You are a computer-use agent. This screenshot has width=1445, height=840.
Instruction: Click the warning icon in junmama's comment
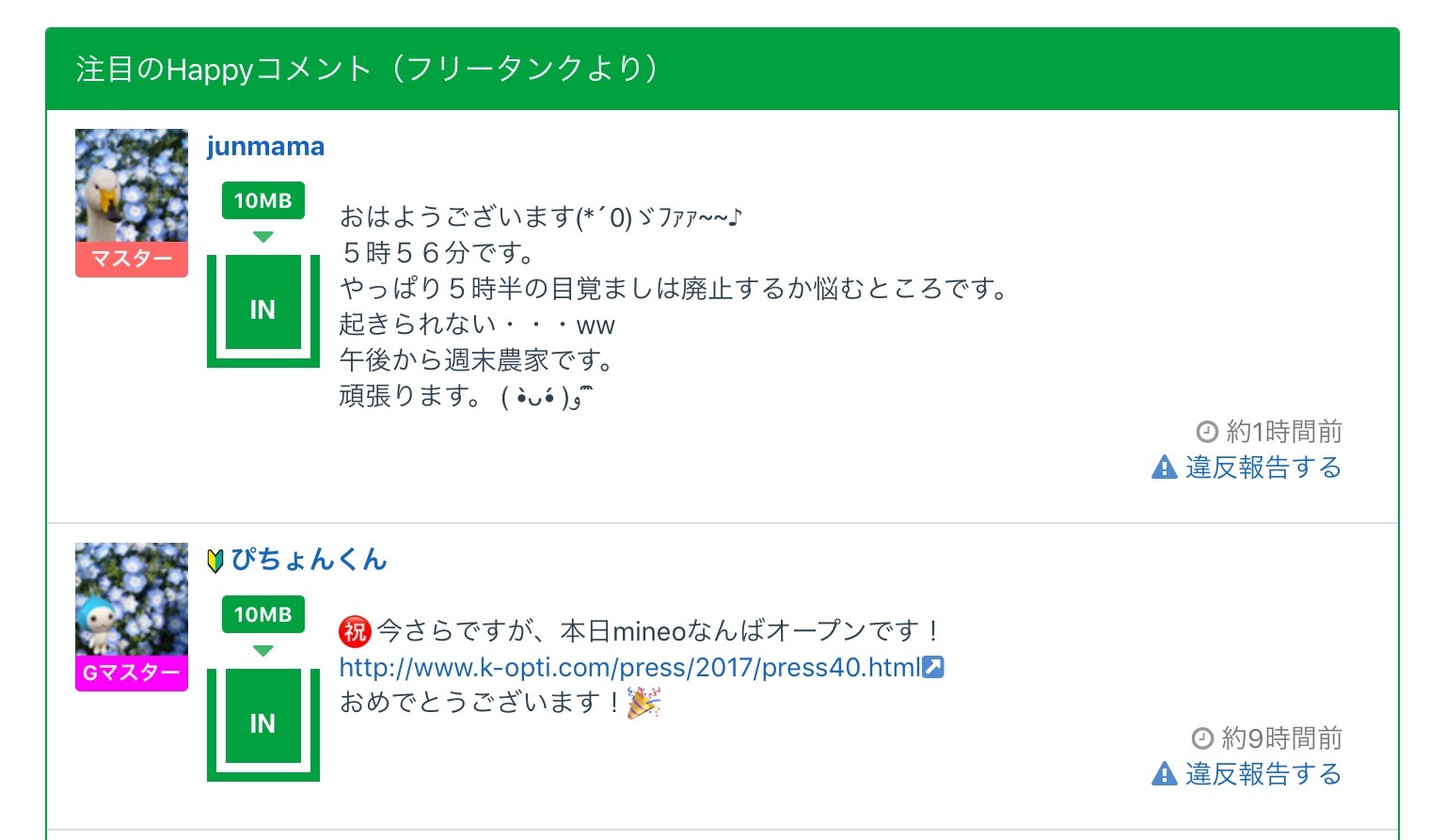point(1164,468)
